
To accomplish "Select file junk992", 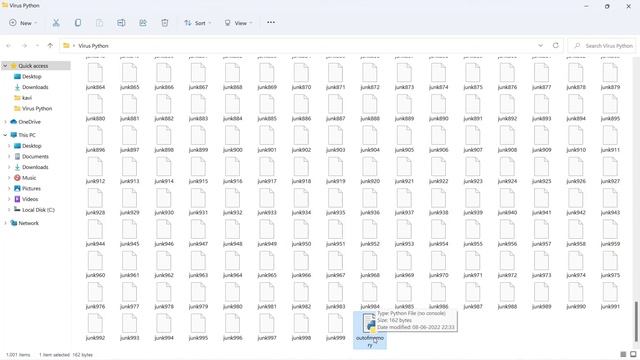I will click(x=96, y=328).
